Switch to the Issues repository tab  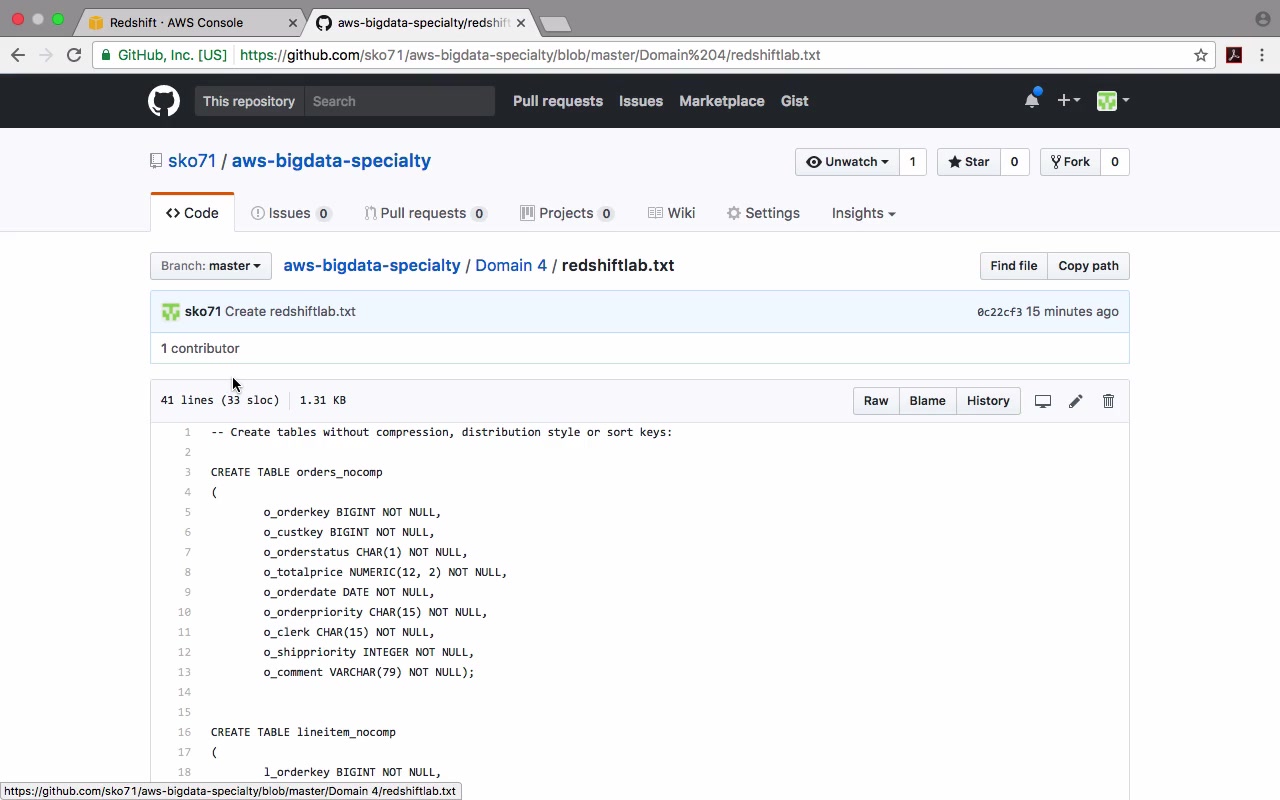[290, 213]
